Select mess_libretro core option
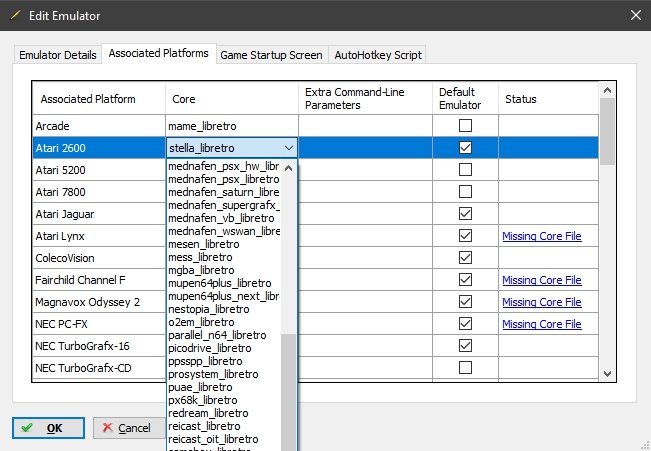This screenshot has width=651, height=451. [224, 257]
